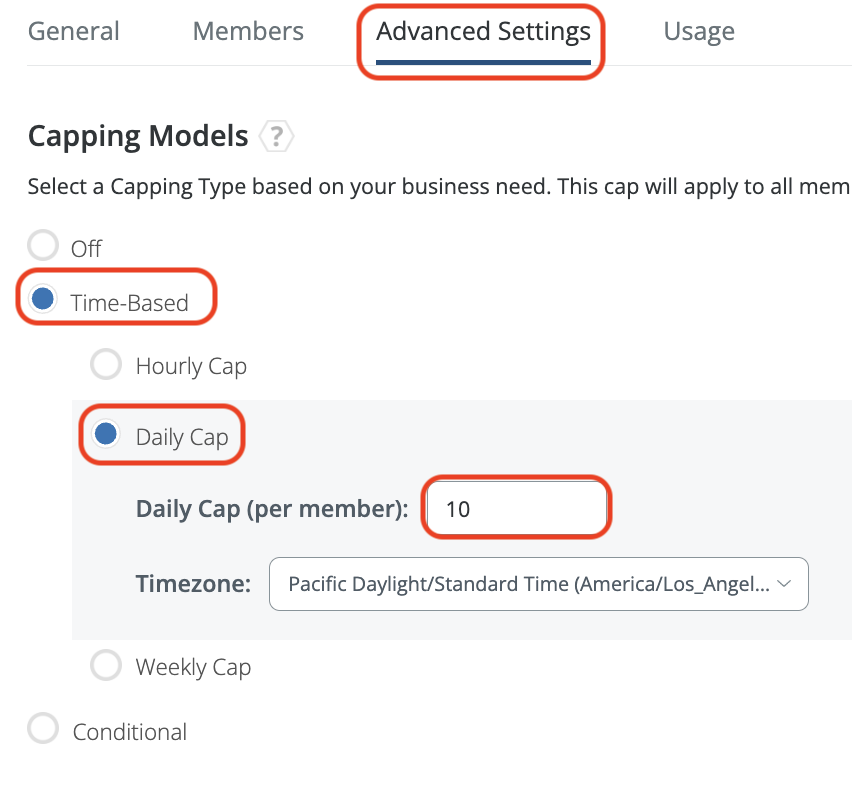852x786 pixels.
Task: Click the Daily Cap per member input
Action: pos(516,509)
